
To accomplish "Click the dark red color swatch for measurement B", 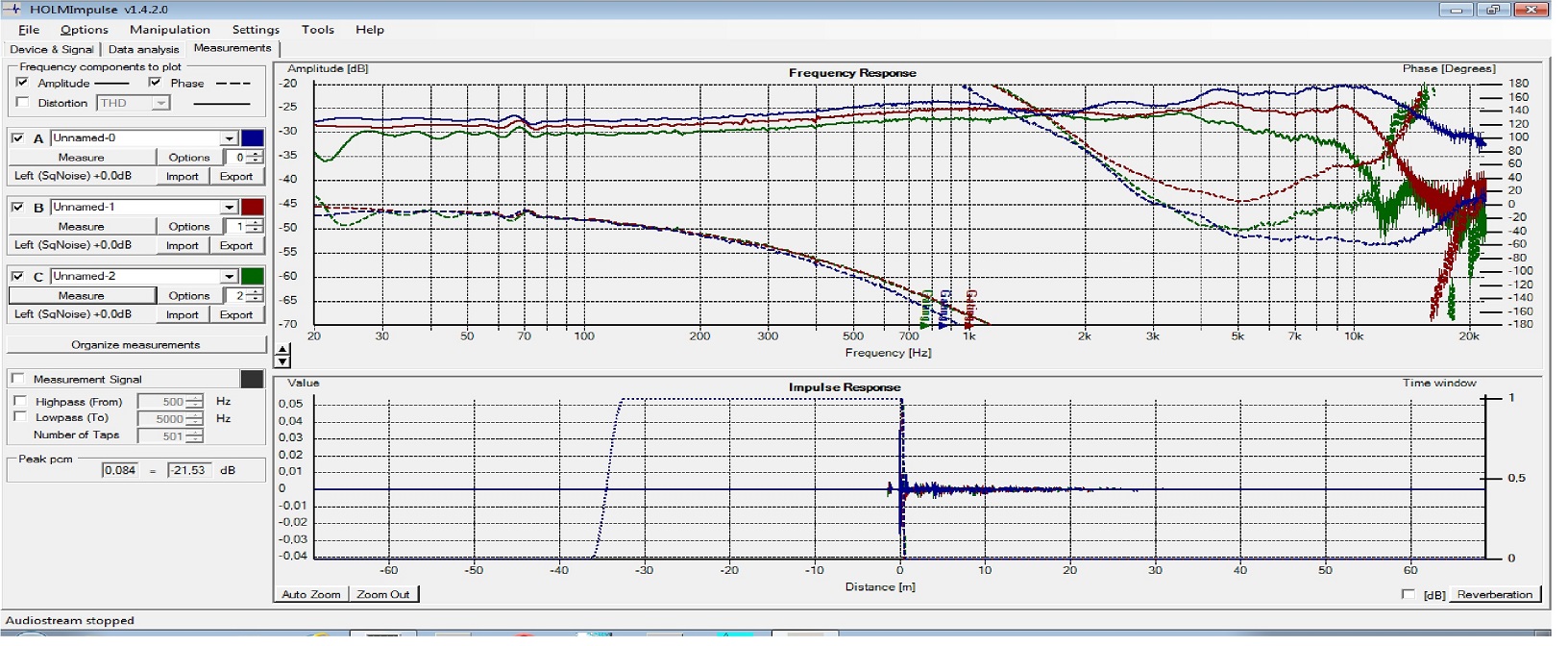I will (252, 207).
